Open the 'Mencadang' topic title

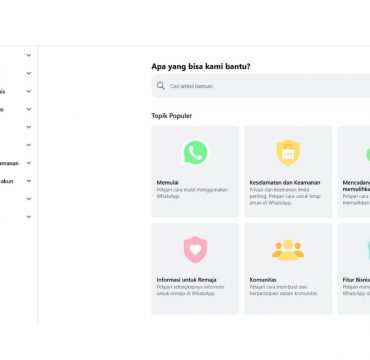pos(356,186)
